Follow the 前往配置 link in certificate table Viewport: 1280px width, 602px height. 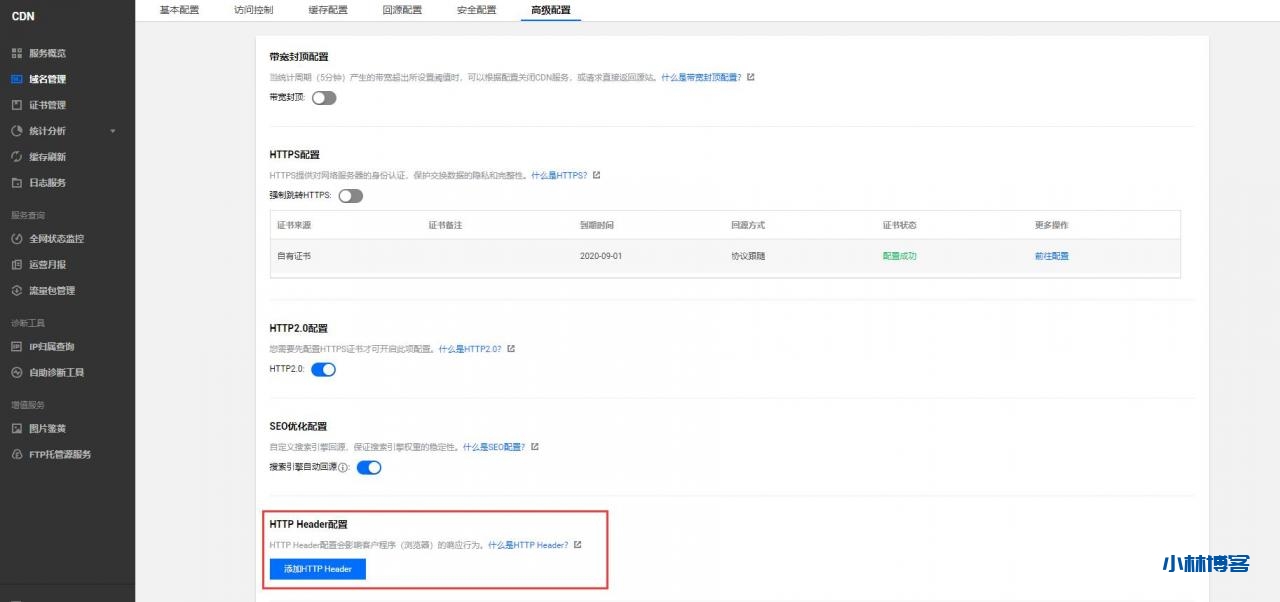[1051, 256]
